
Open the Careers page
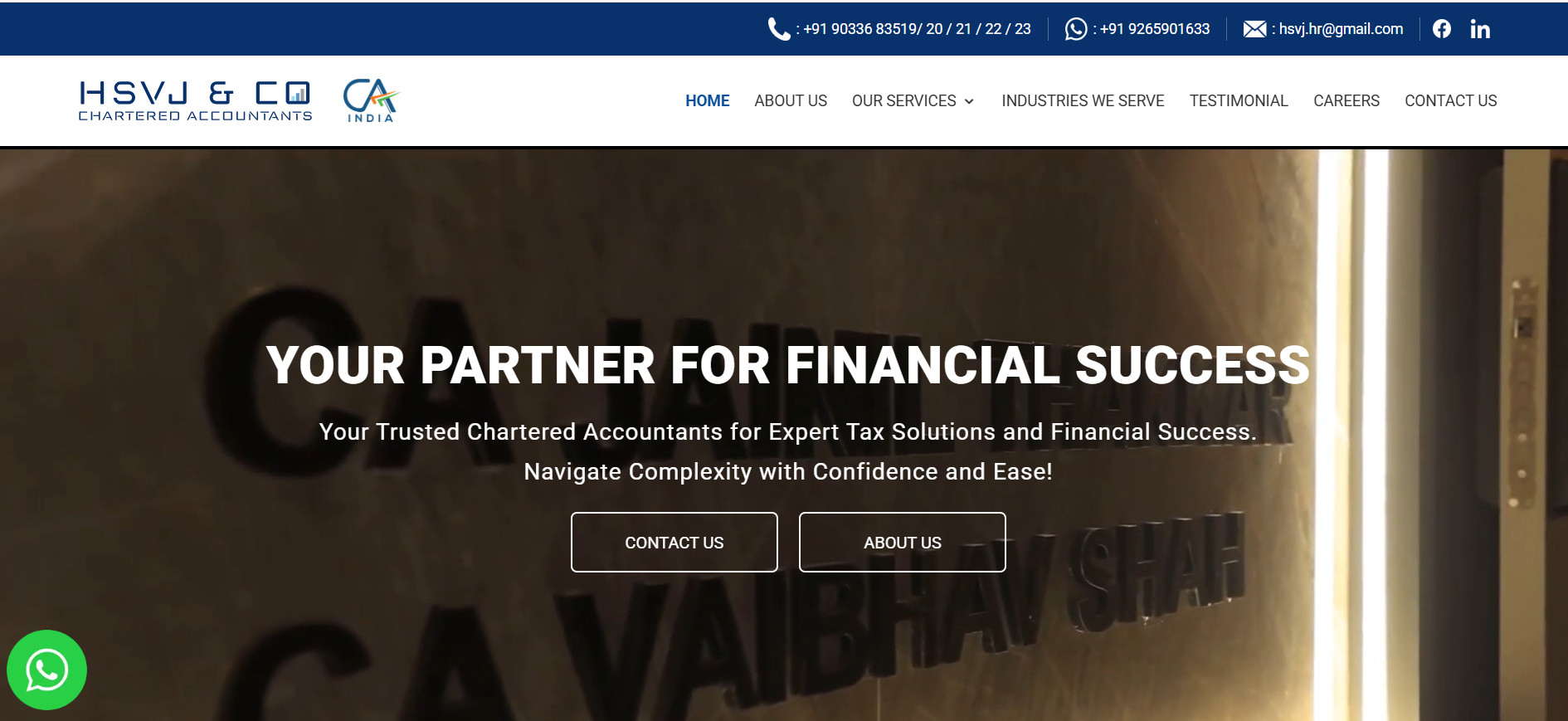point(1346,100)
